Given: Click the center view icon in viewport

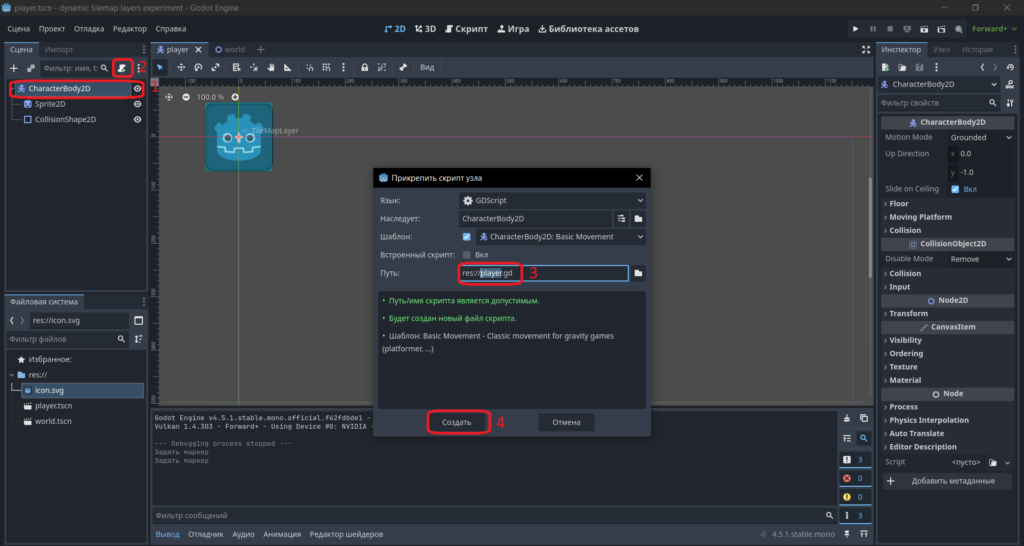Looking at the screenshot, I should [x=169, y=97].
